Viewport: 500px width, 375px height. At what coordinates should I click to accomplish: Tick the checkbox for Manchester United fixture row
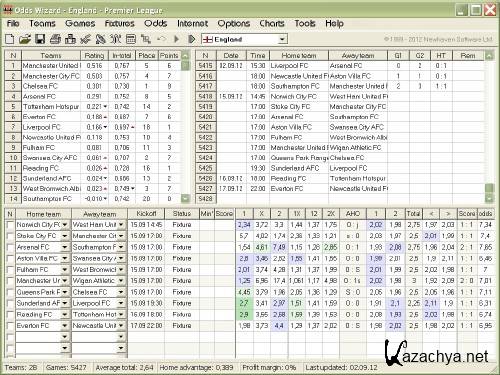[x=10, y=281]
